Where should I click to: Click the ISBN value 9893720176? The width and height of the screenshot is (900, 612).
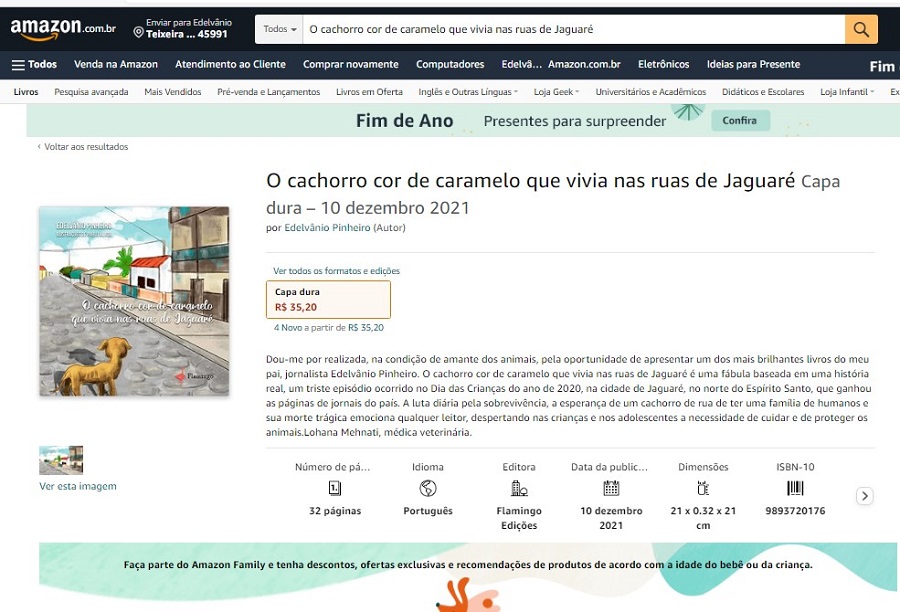pos(795,511)
